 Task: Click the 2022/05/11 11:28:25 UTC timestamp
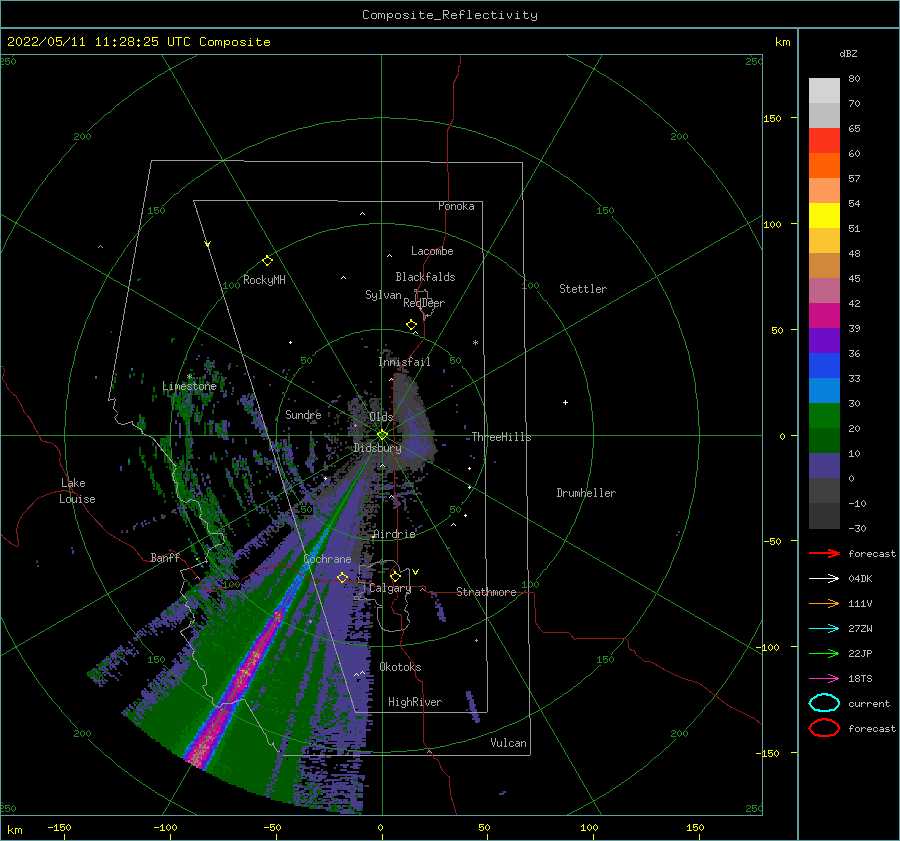point(91,41)
